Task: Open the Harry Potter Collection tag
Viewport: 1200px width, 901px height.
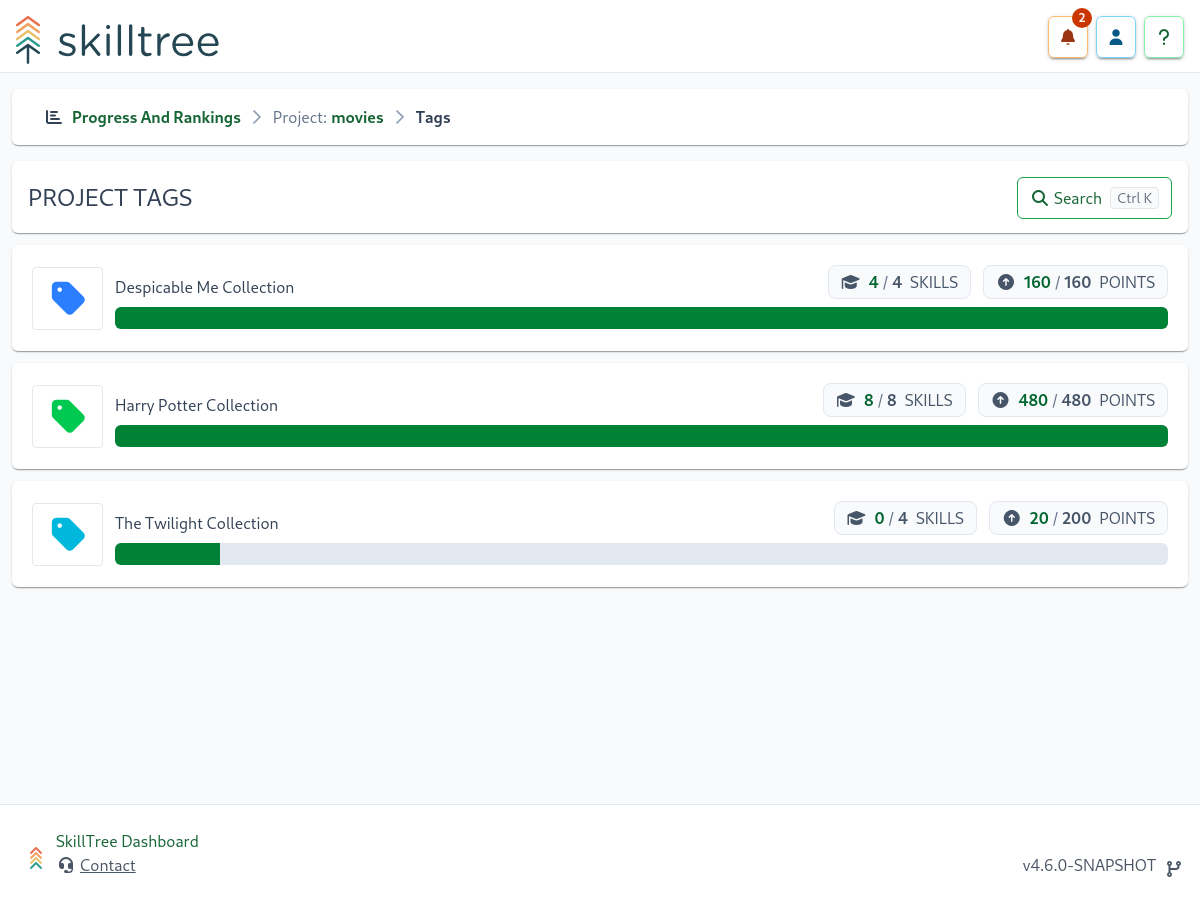Action: coord(196,406)
